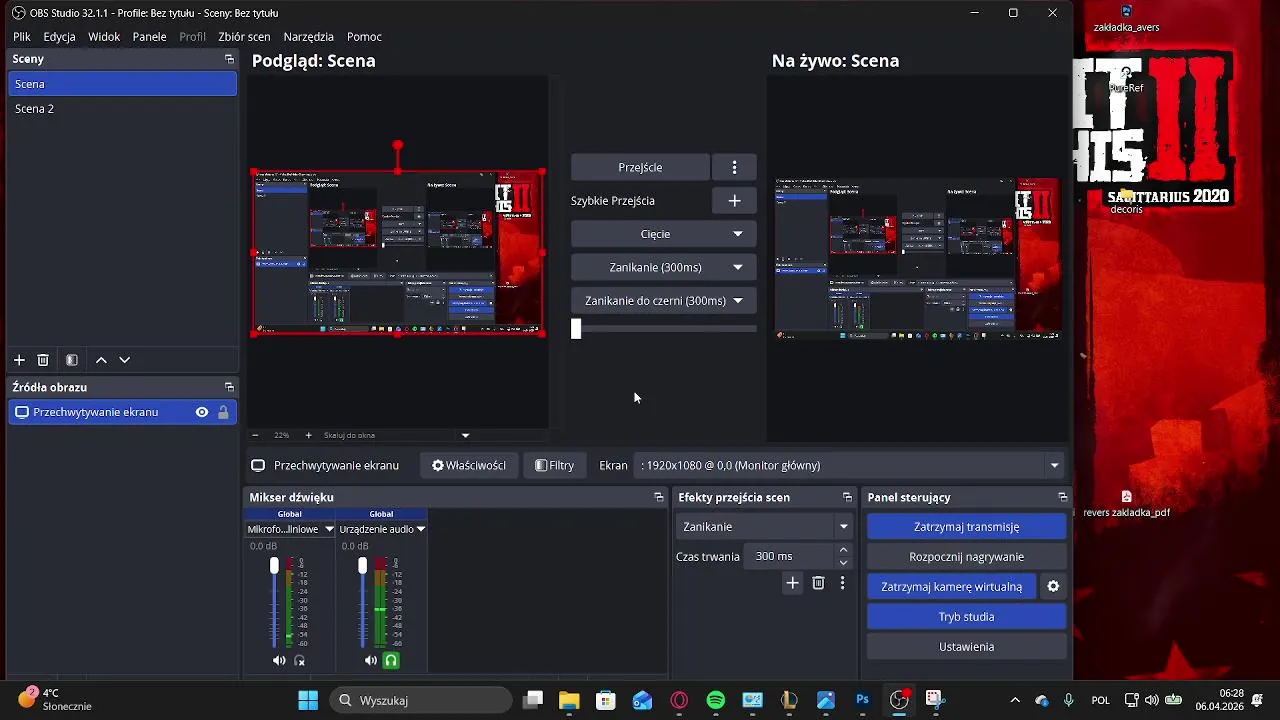
Task: Undock the Źródła obrazu panel
Action: coord(229,387)
